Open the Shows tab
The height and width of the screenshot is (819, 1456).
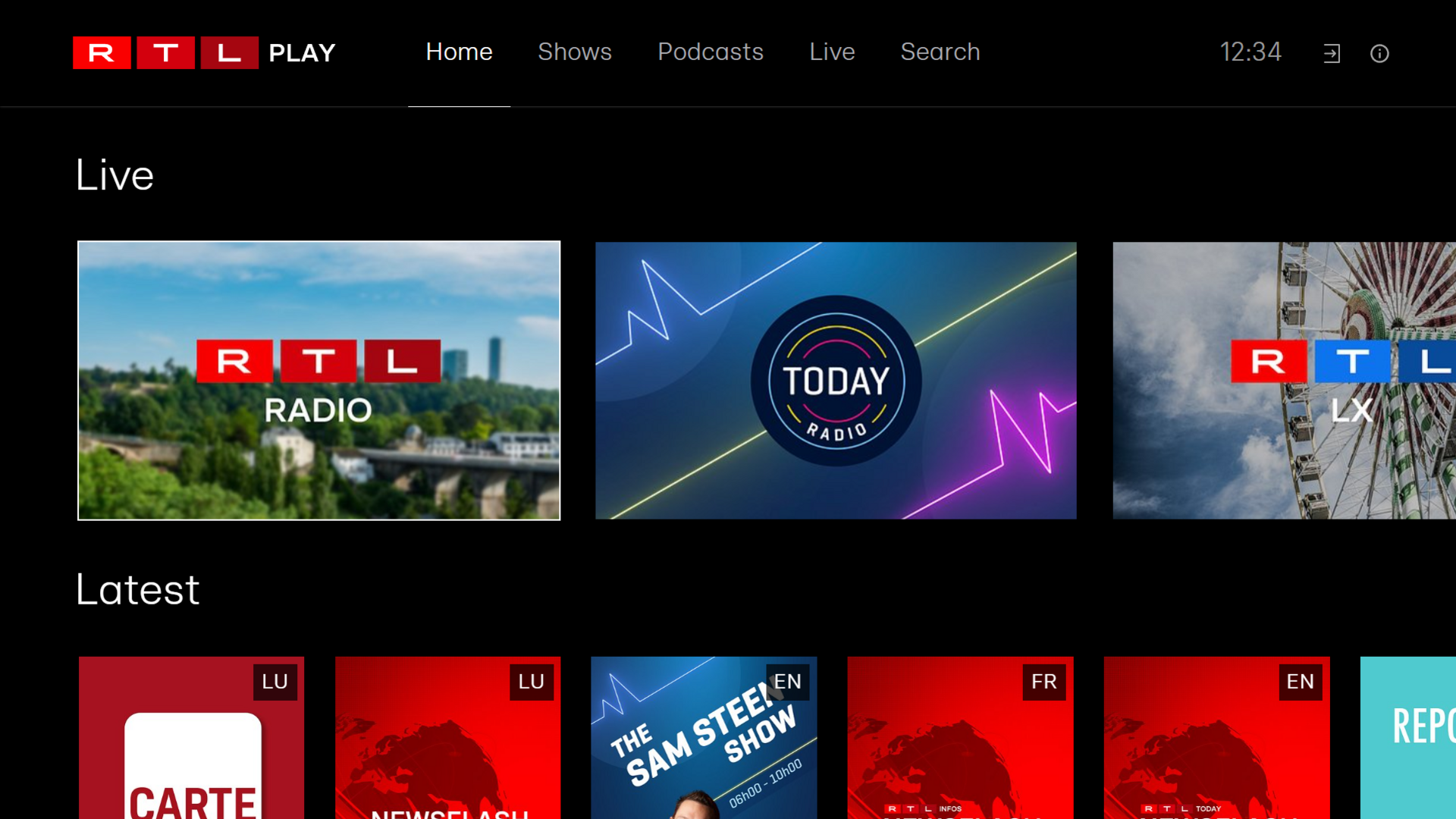click(x=575, y=52)
